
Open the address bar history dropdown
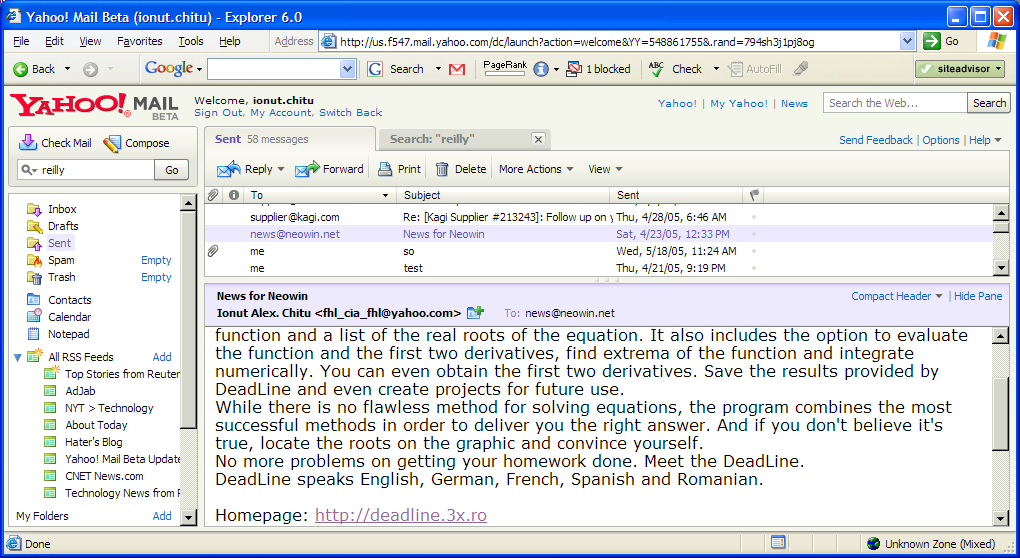pos(907,41)
